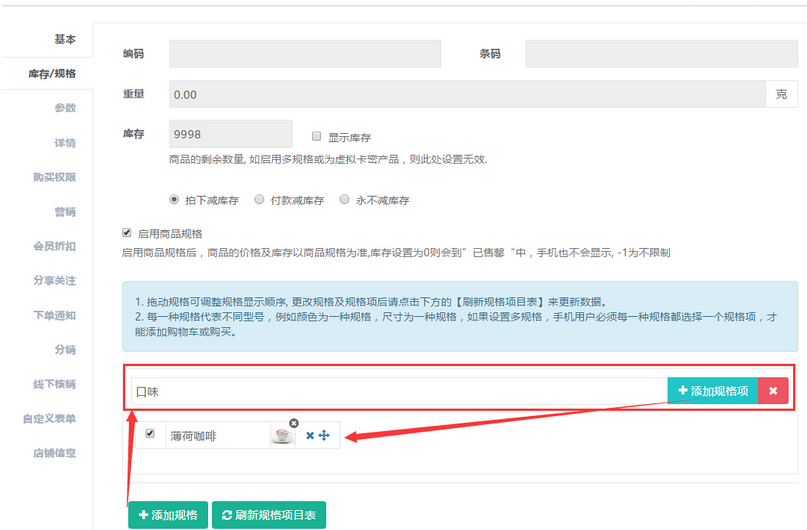807x530 pixels.
Task: Open the 参数 tab in sidebar
Action: 64,108
